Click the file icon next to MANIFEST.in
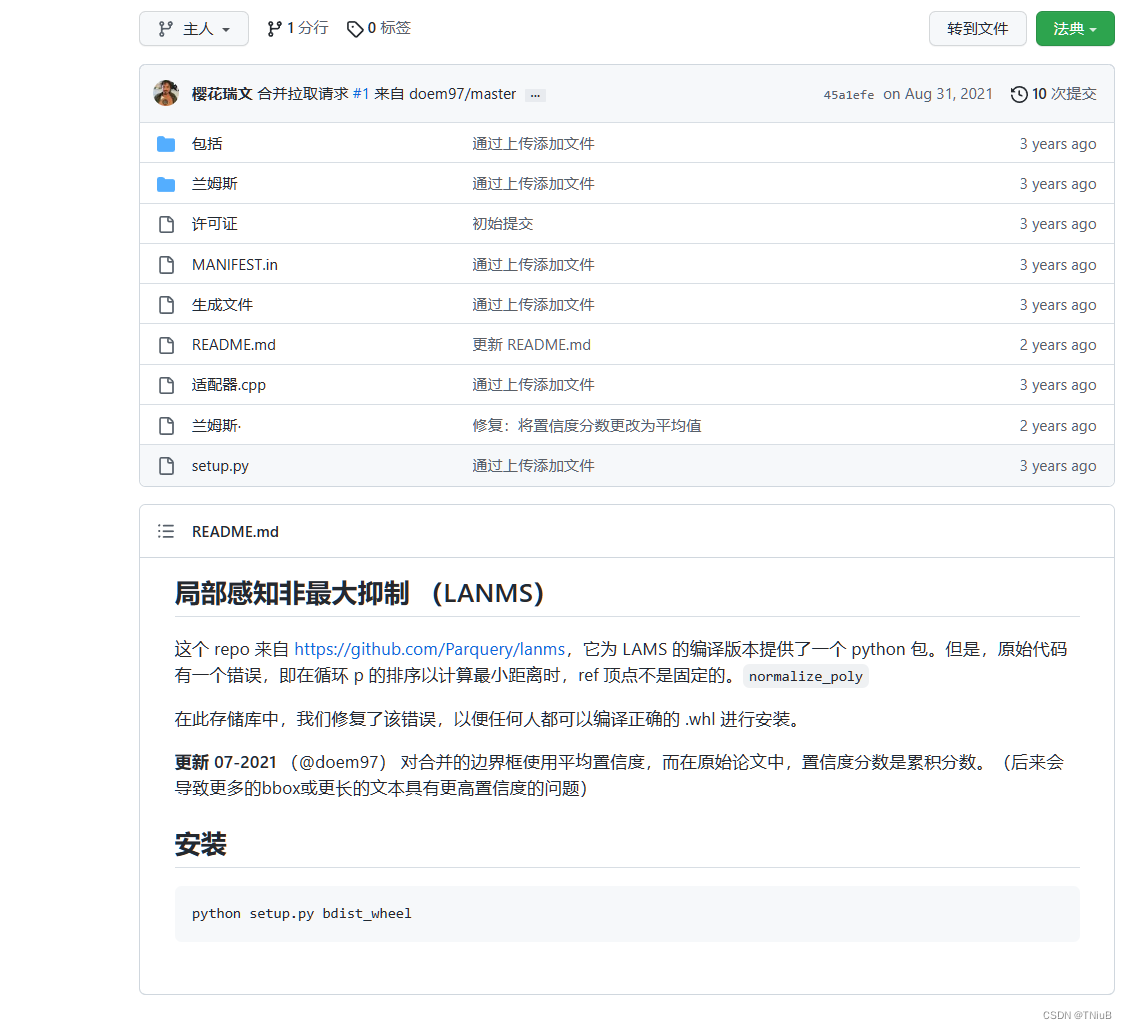Viewport: 1127px width, 1029px height. (x=166, y=264)
